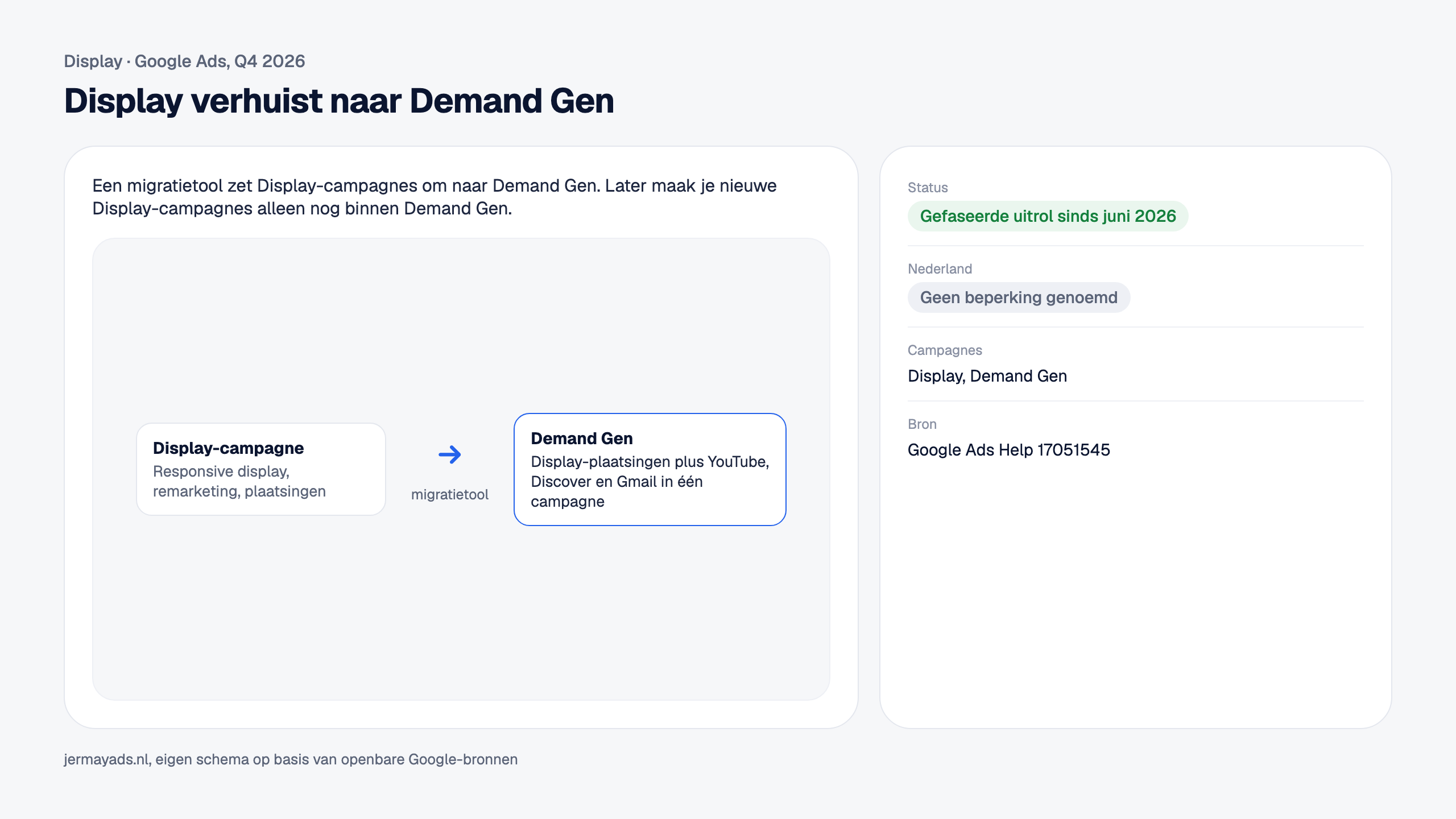
Task: Click the footer text 'jermayads.nl, eigen schema…'
Action: [x=291, y=759]
